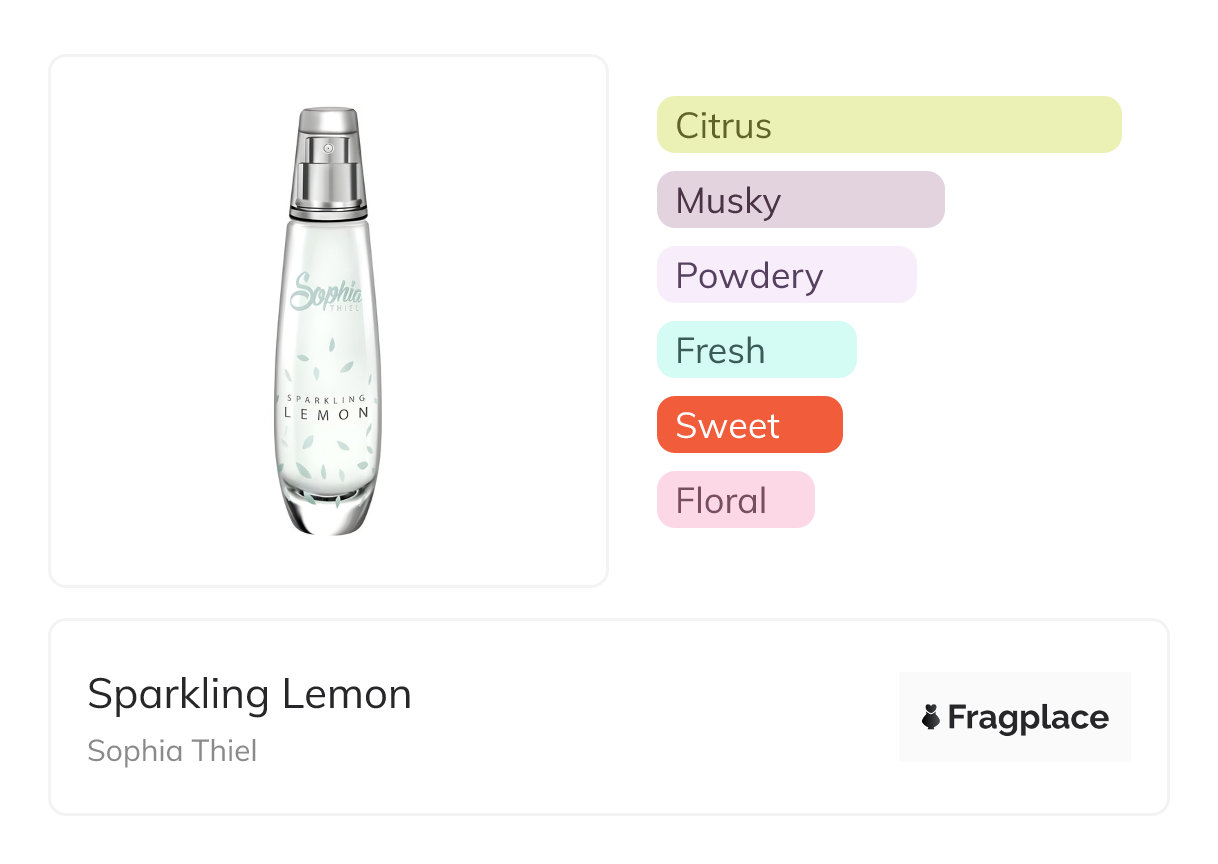1218x864 pixels.
Task: Open the Sophia Thiel brand link
Action: [172, 751]
